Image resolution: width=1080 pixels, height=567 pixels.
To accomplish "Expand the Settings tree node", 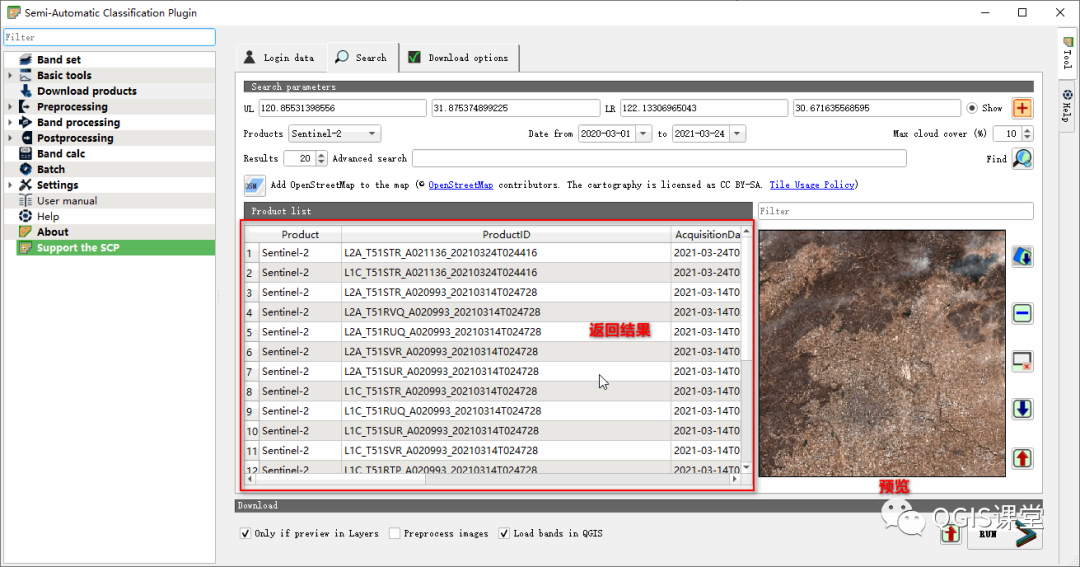I will coord(10,185).
